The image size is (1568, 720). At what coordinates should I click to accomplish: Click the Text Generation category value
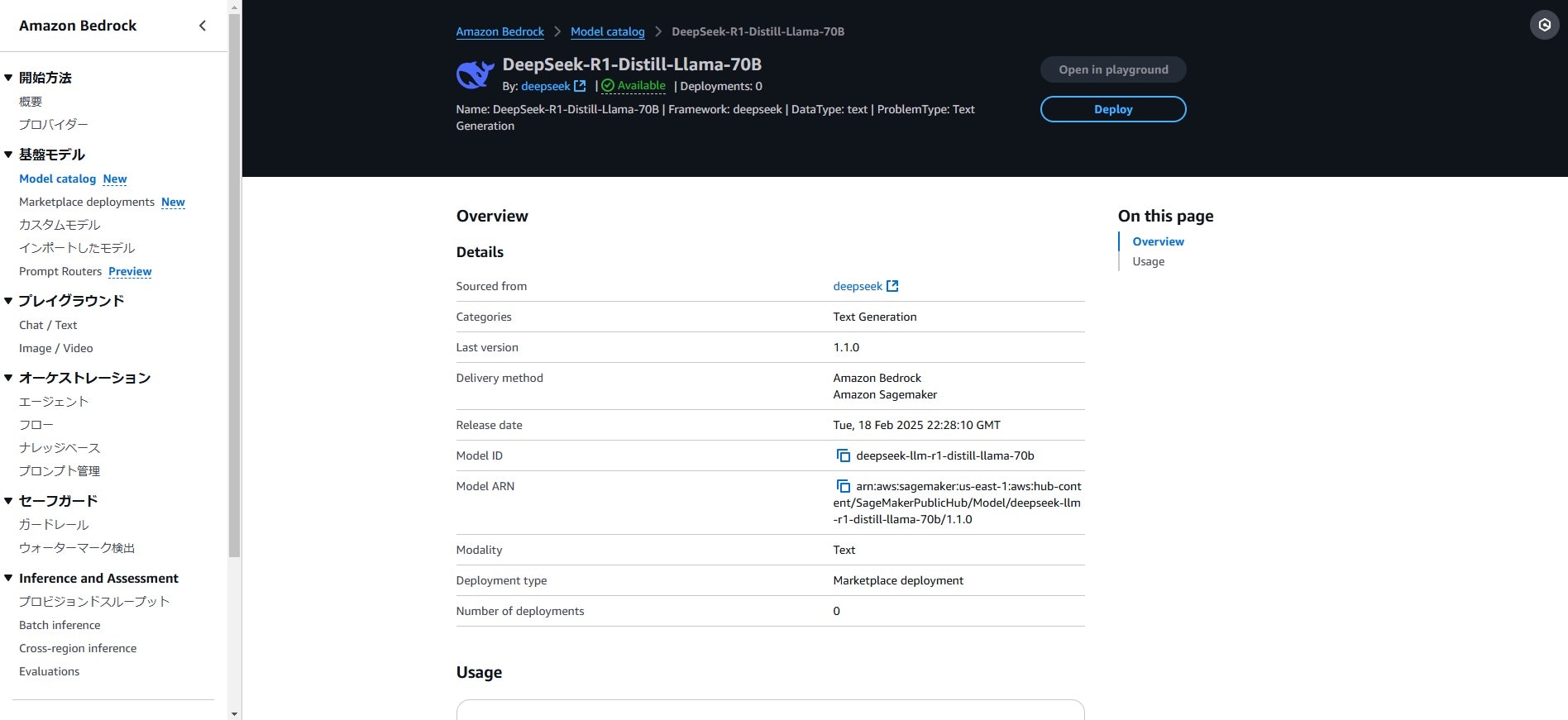pos(875,317)
